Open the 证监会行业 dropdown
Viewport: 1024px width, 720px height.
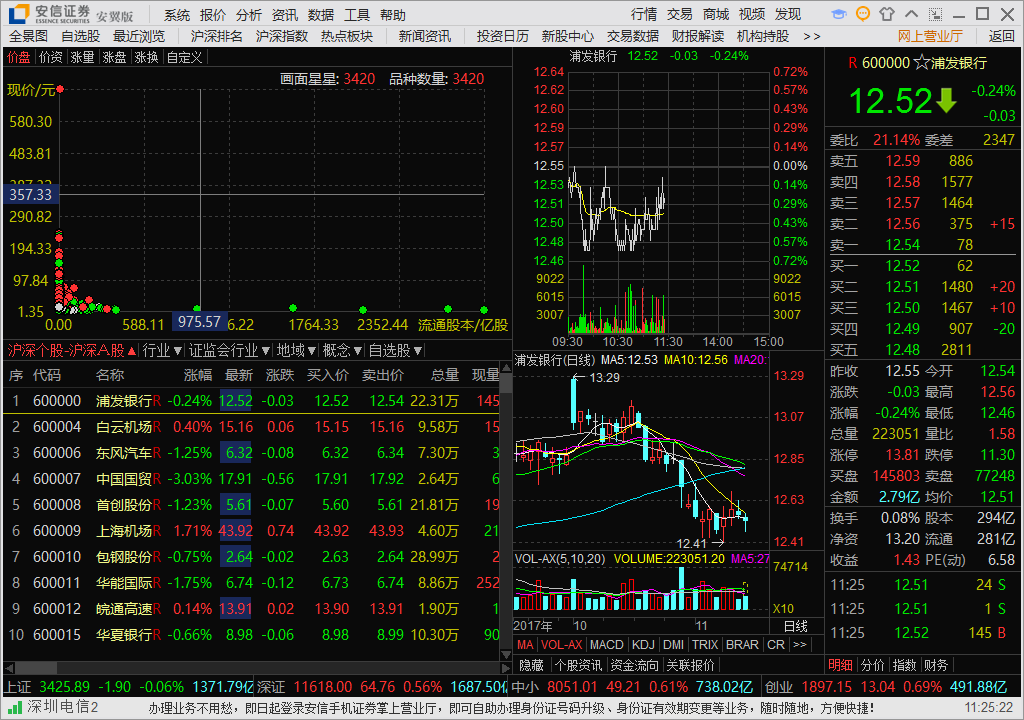[x=229, y=351]
